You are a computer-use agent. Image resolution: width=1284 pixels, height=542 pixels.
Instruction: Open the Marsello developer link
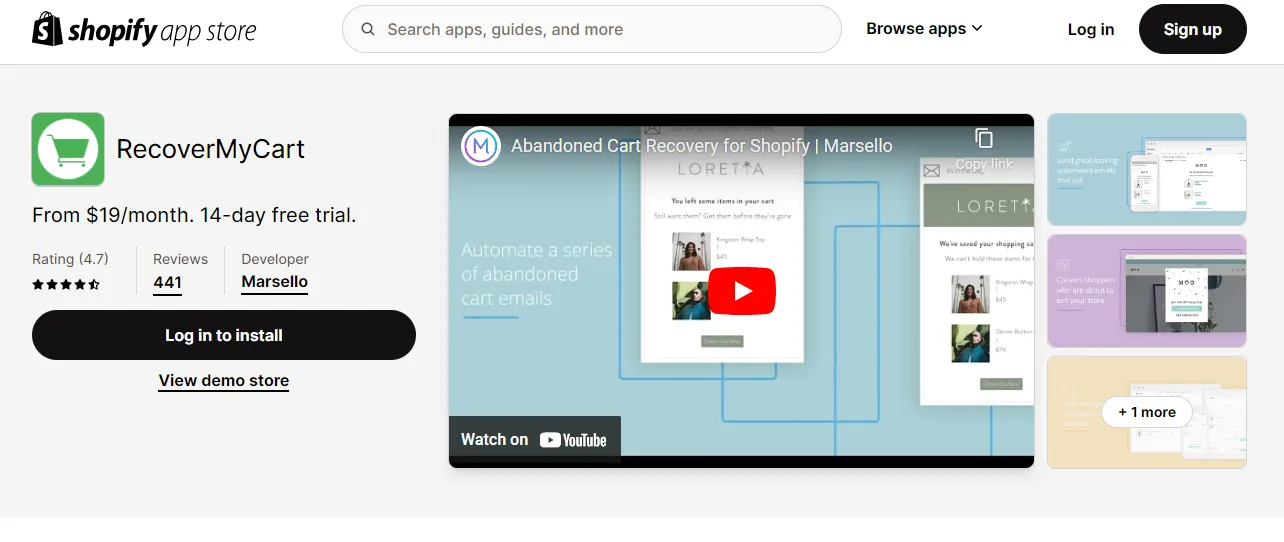tap(274, 282)
